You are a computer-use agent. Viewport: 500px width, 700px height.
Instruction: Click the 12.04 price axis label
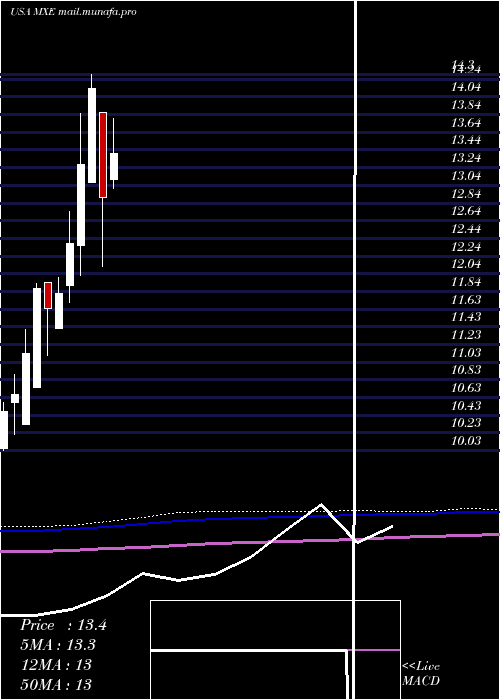[466, 264]
